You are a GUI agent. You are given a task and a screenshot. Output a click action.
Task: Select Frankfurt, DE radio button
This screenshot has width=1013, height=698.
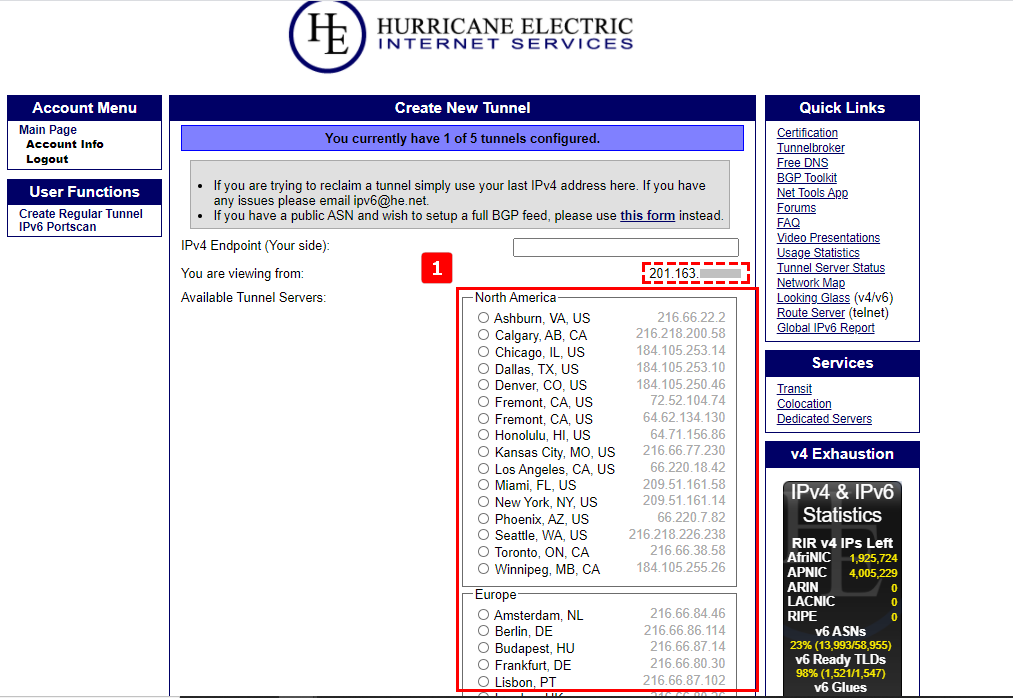(x=484, y=665)
